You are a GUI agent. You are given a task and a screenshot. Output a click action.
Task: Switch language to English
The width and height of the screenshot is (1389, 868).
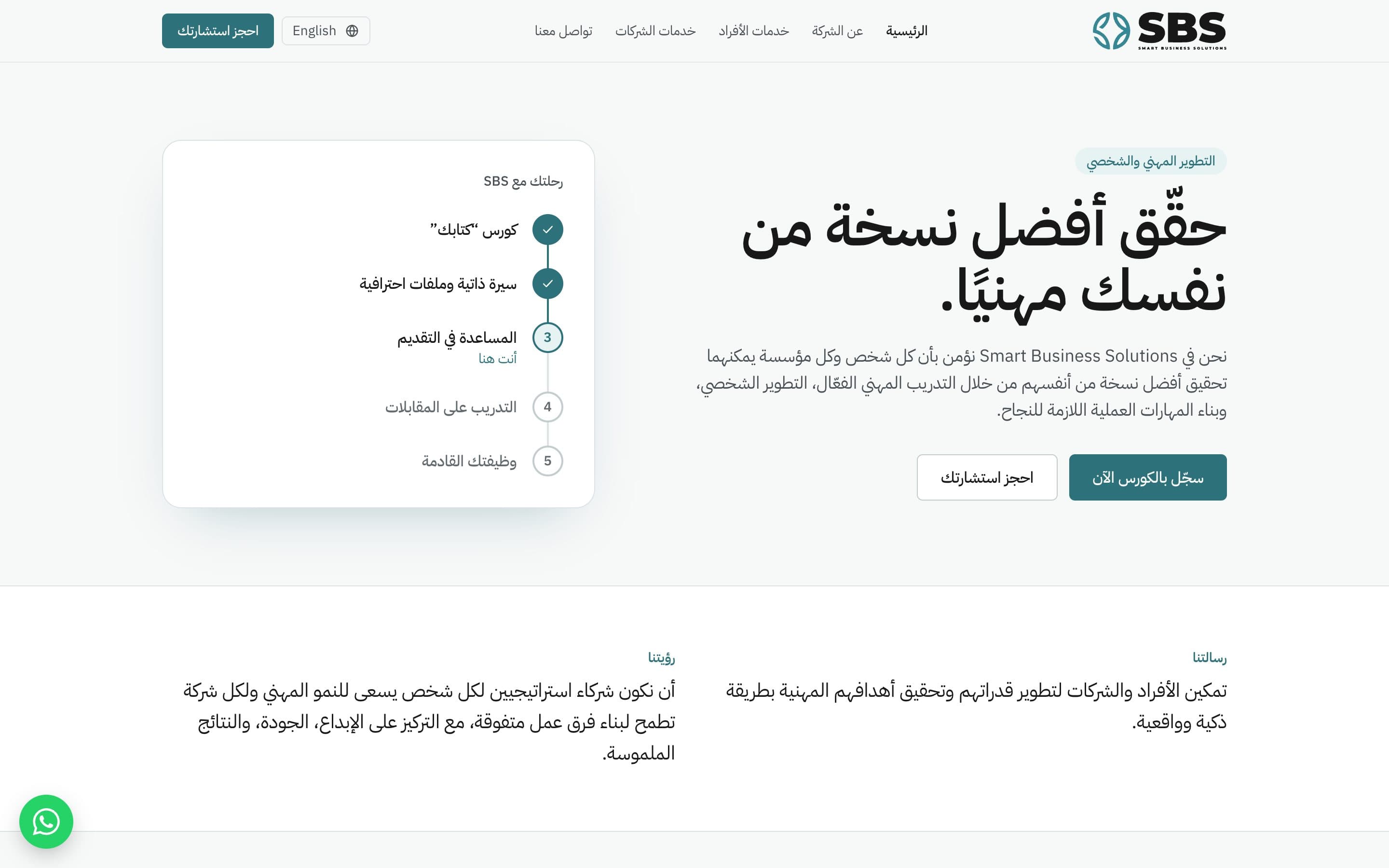click(326, 31)
